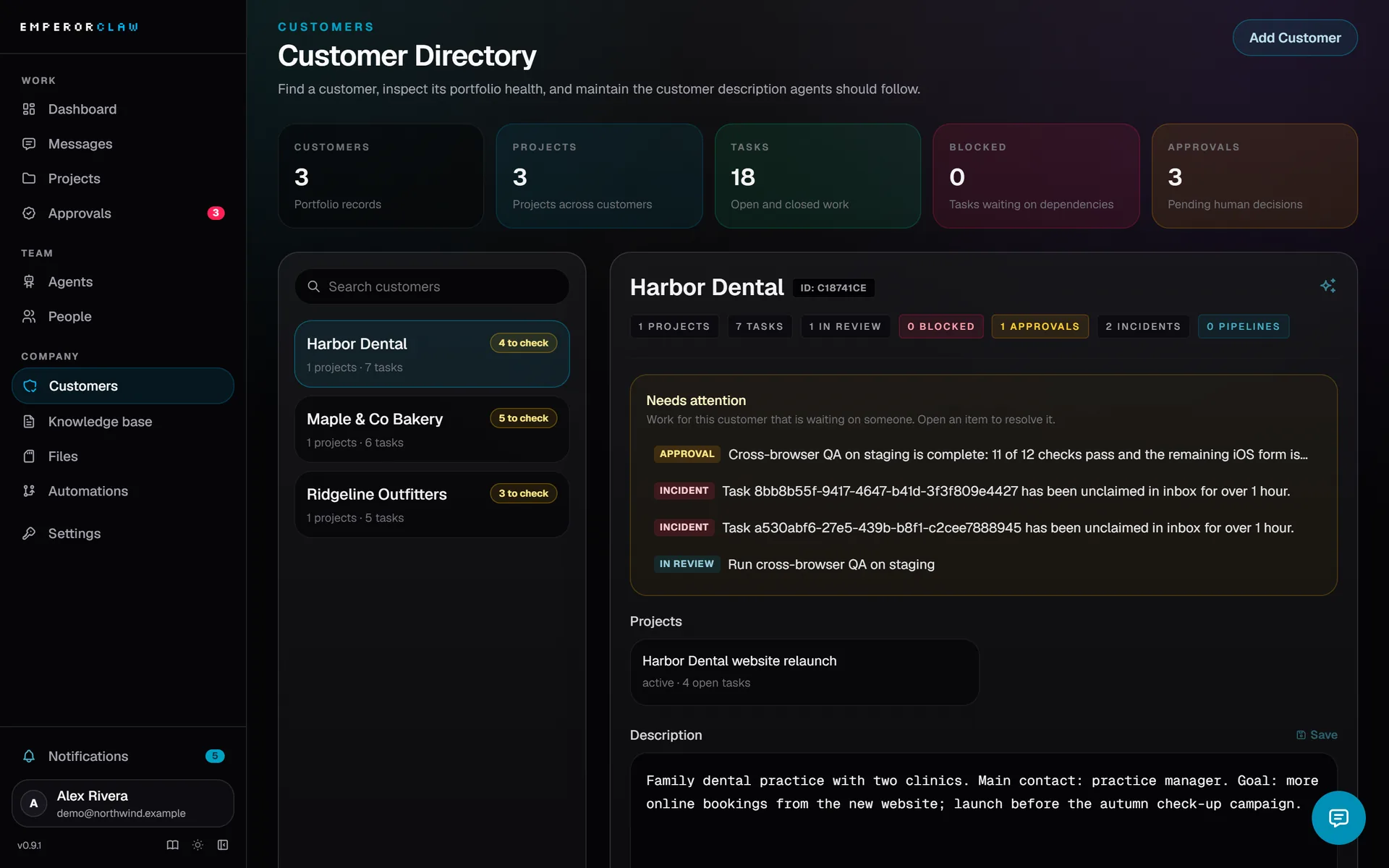The height and width of the screenshot is (868, 1389).
Task: Click the Customers shield icon
Action: click(30, 386)
